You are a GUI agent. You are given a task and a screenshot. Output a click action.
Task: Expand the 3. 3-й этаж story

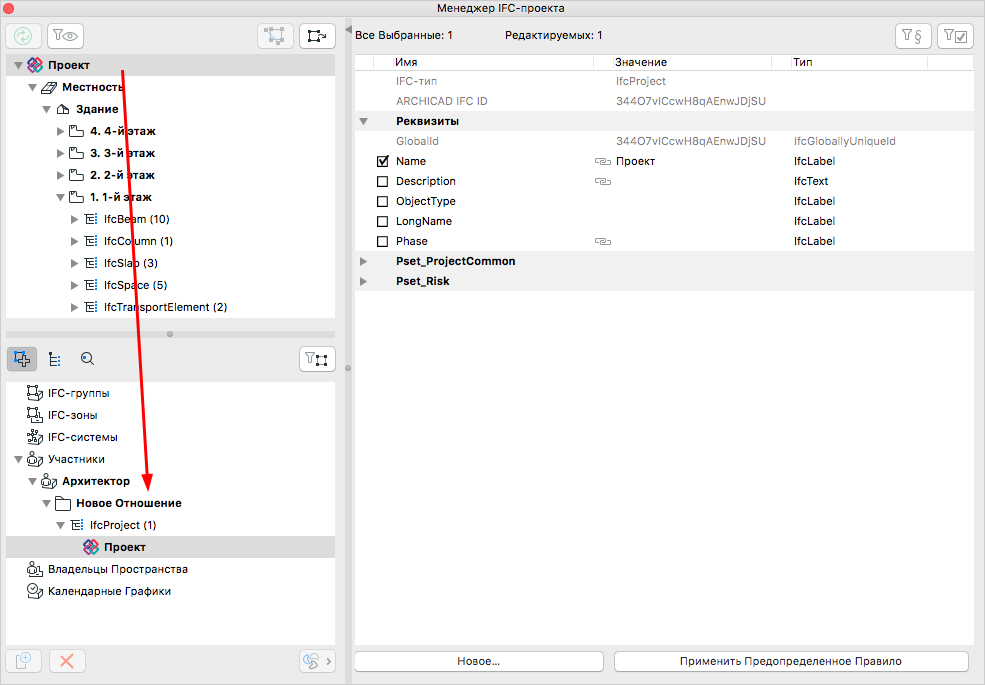click(x=60, y=153)
